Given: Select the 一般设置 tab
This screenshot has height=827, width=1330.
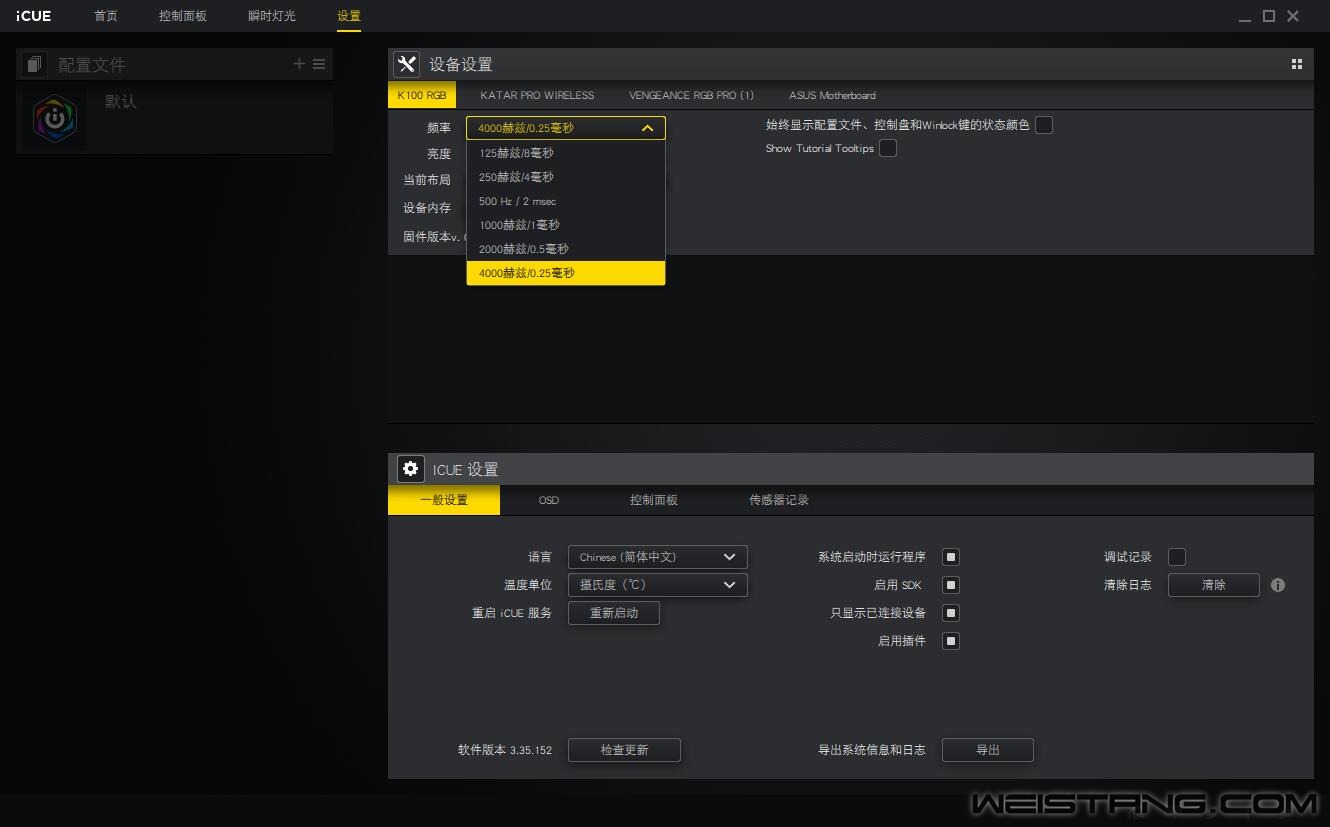Looking at the screenshot, I should (x=444, y=500).
